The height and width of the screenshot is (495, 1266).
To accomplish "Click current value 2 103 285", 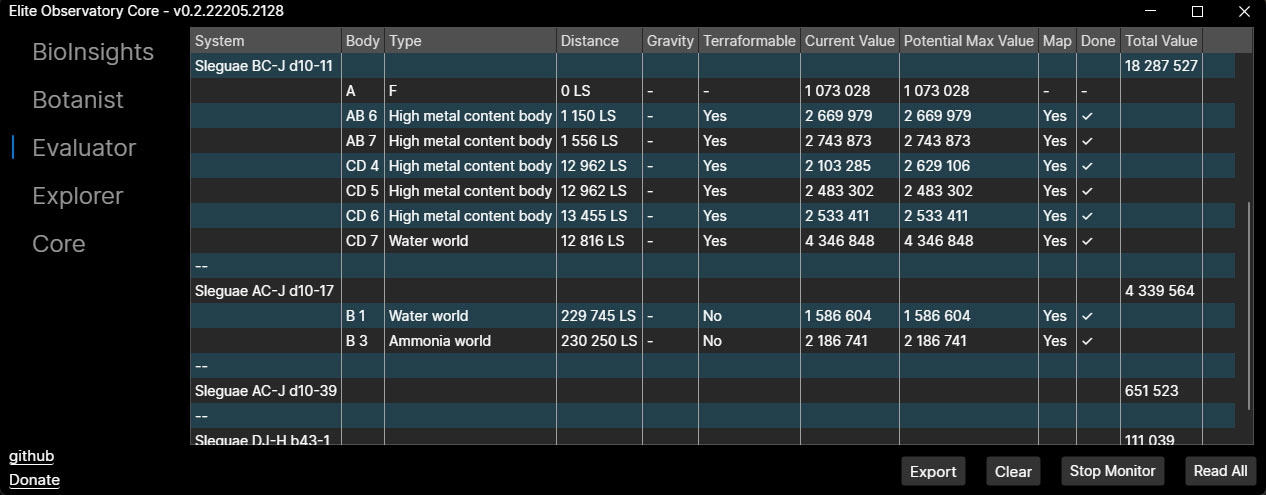I will pyautogui.click(x=838, y=166).
